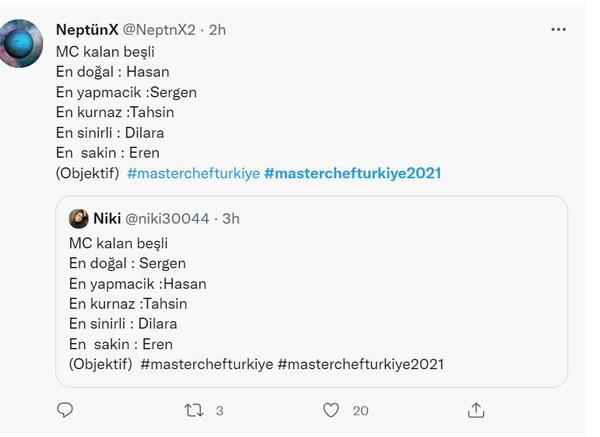
Task: Click the "MC kalan beşli" tweet text
Action: coord(105,51)
